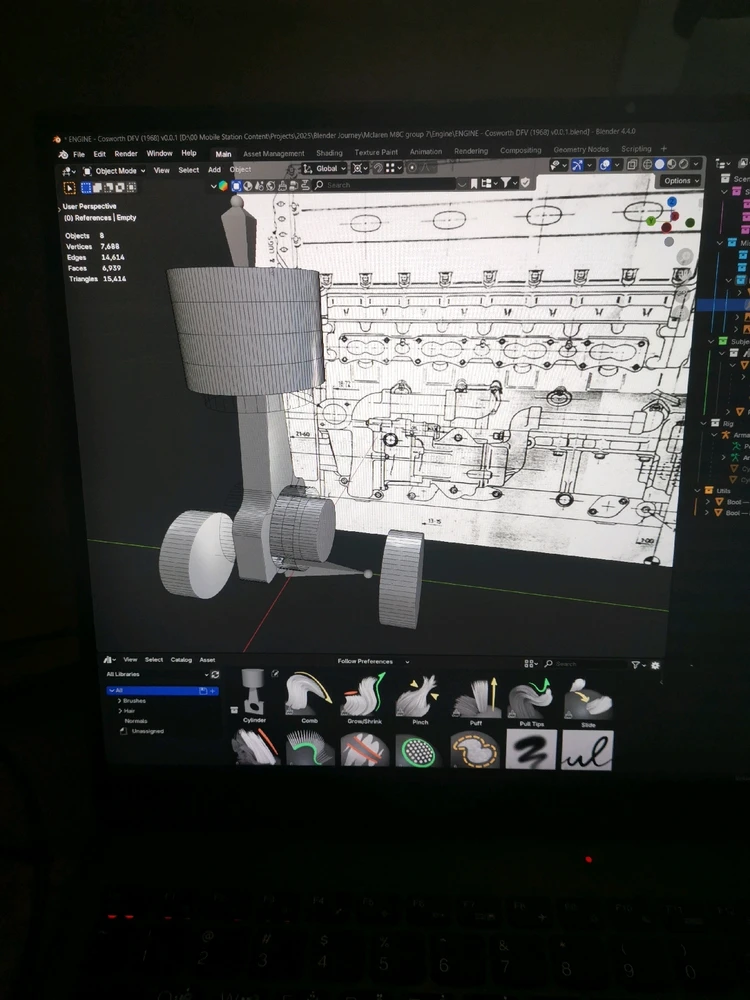Open the Global transform orientation dropdown

[x=329, y=169]
